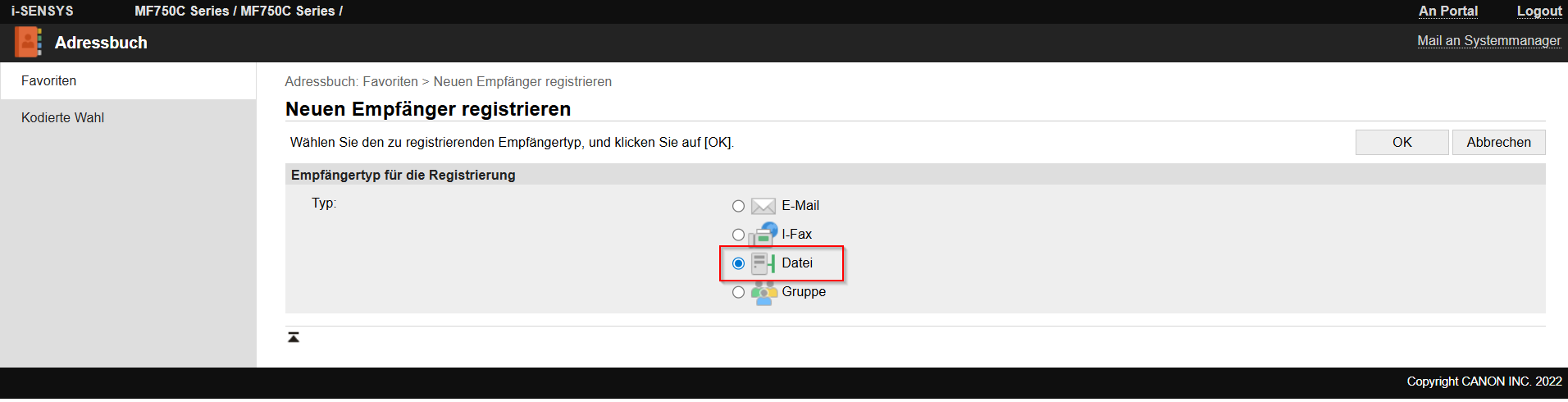Click the Adressbuch book icon
This screenshot has width=1568, height=402.
[x=28, y=43]
